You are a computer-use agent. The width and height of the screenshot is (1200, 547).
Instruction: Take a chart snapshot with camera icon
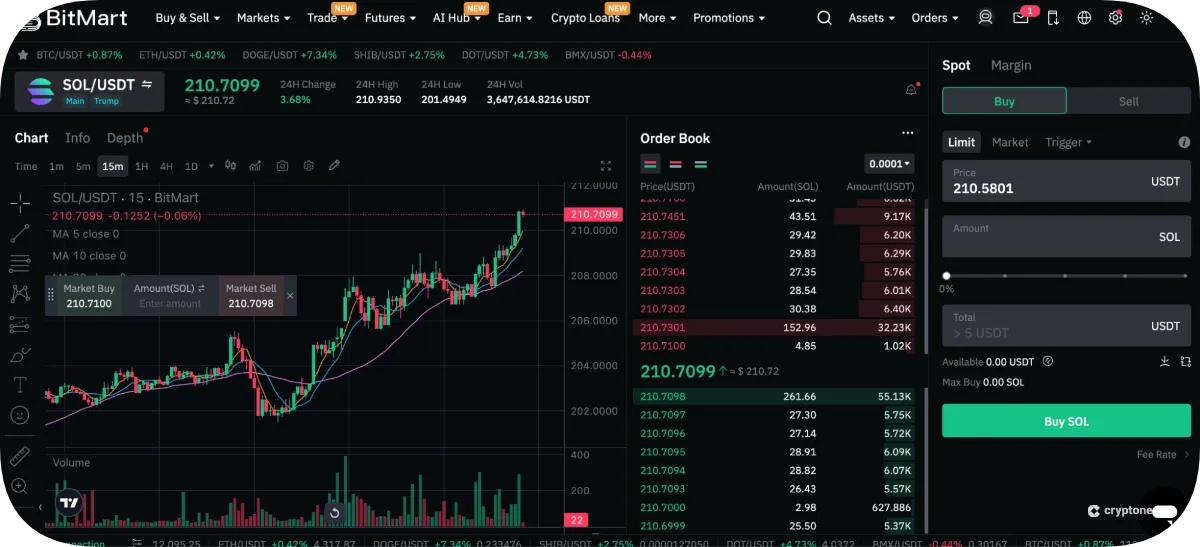pyautogui.click(x=283, y=166)
